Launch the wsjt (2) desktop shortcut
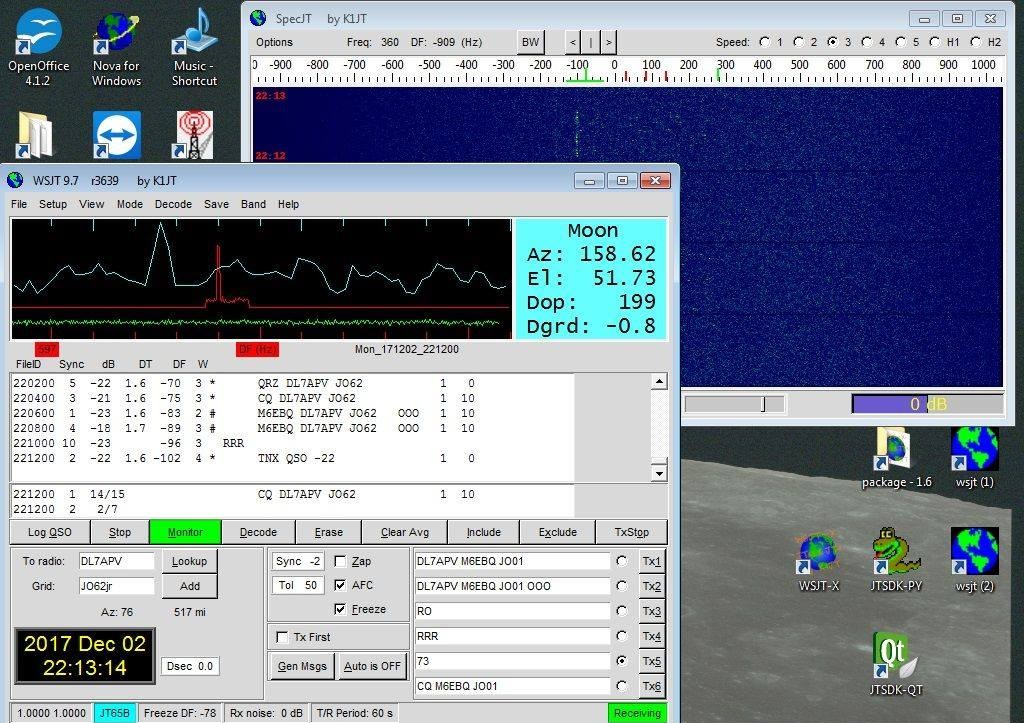The height and width of the screenshot is (723, 1024). point(974,560)
